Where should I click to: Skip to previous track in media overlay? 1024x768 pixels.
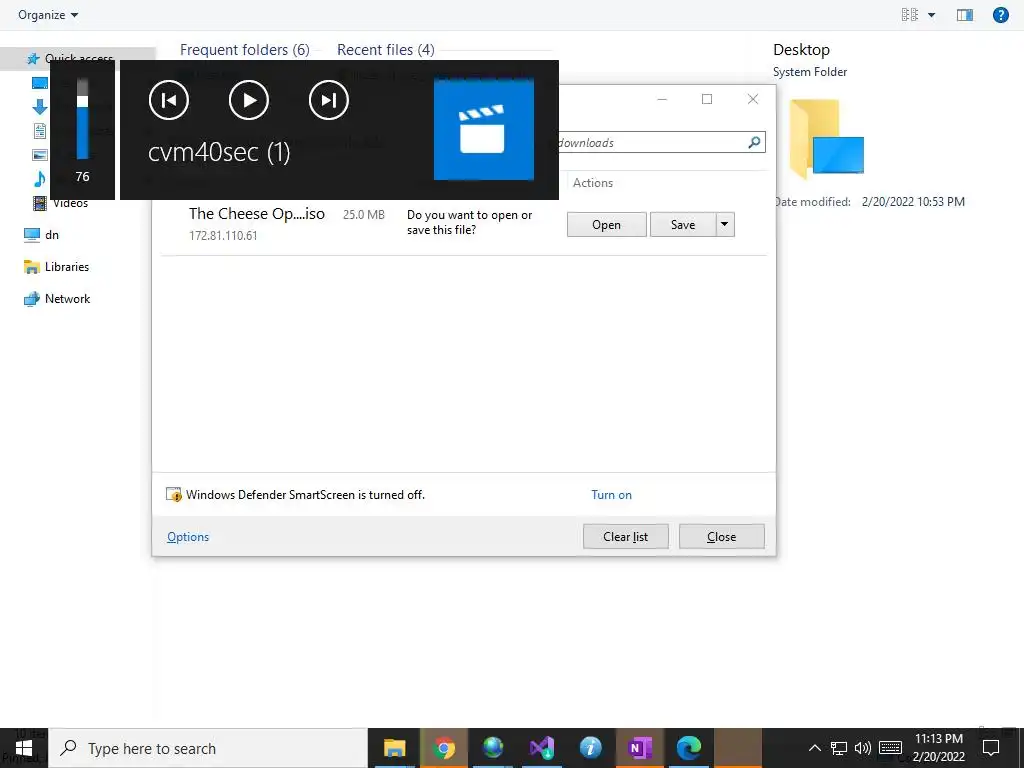(x=169, y=100)
